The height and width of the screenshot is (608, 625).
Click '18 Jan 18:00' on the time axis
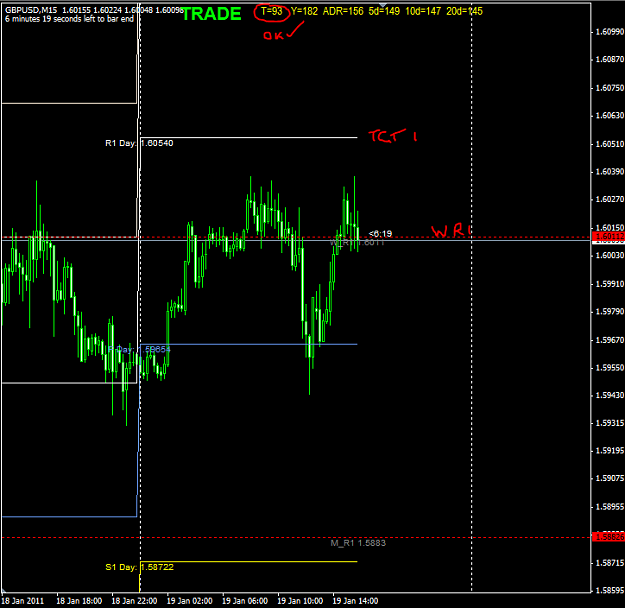[x=79, y=601]
